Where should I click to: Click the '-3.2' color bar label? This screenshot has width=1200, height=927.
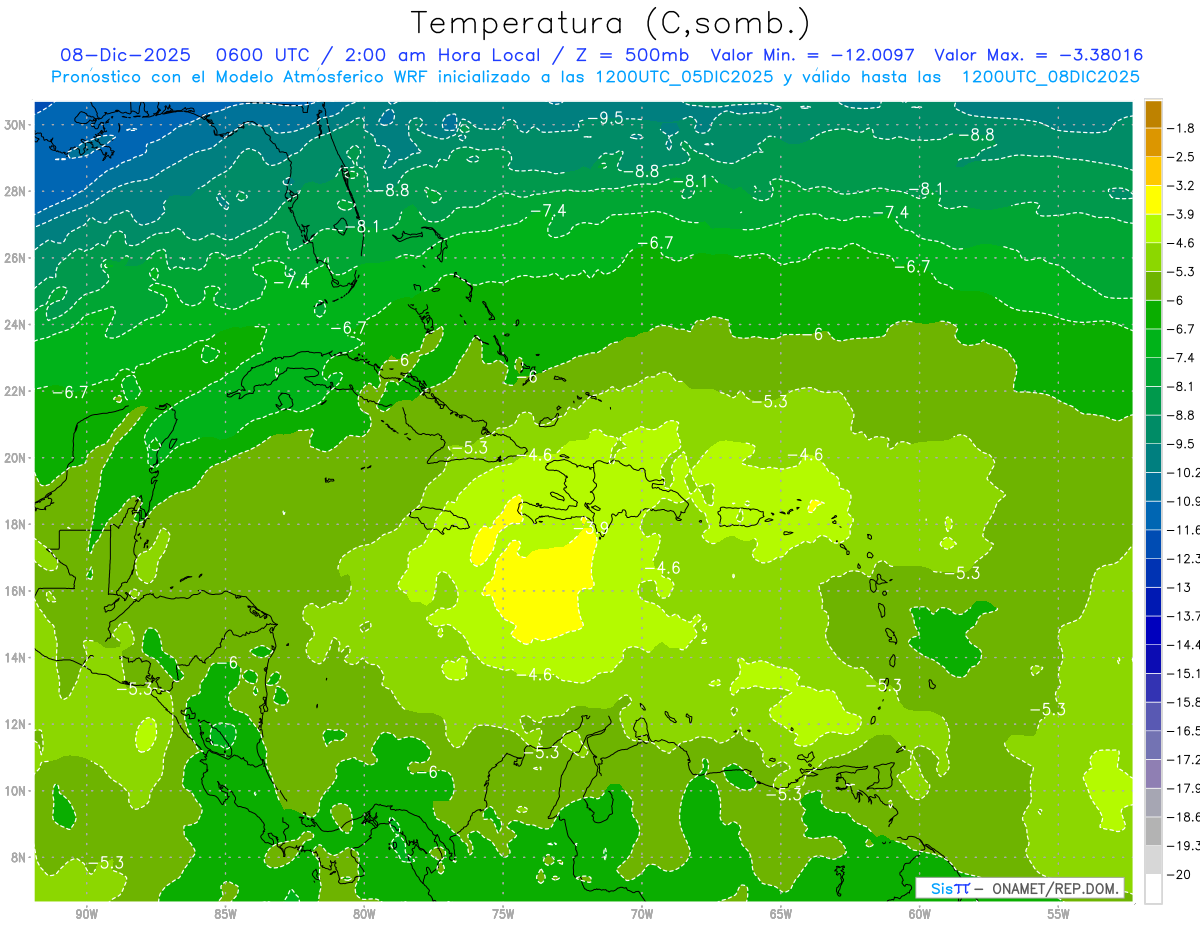pyautogui.click(x=1181, y=186)
